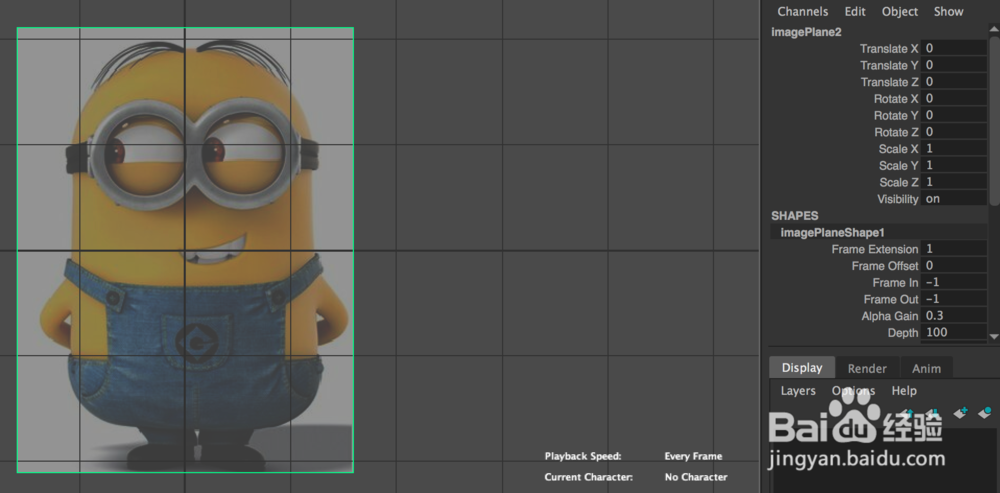
Task: Select the Rotate Y attribute label
Action: coord(896,115)
